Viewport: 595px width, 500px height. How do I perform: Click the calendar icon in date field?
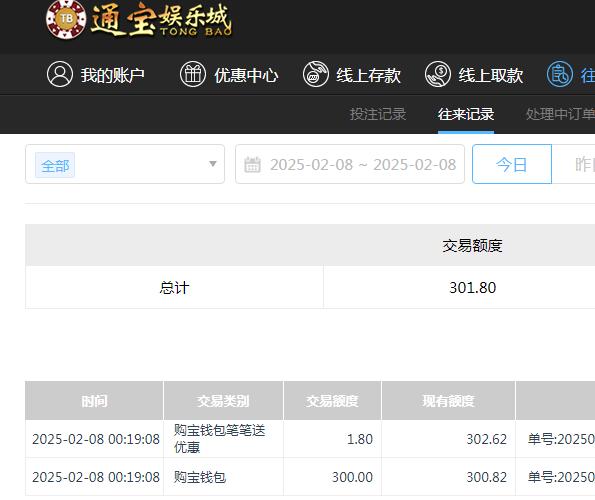click(252, 165)
